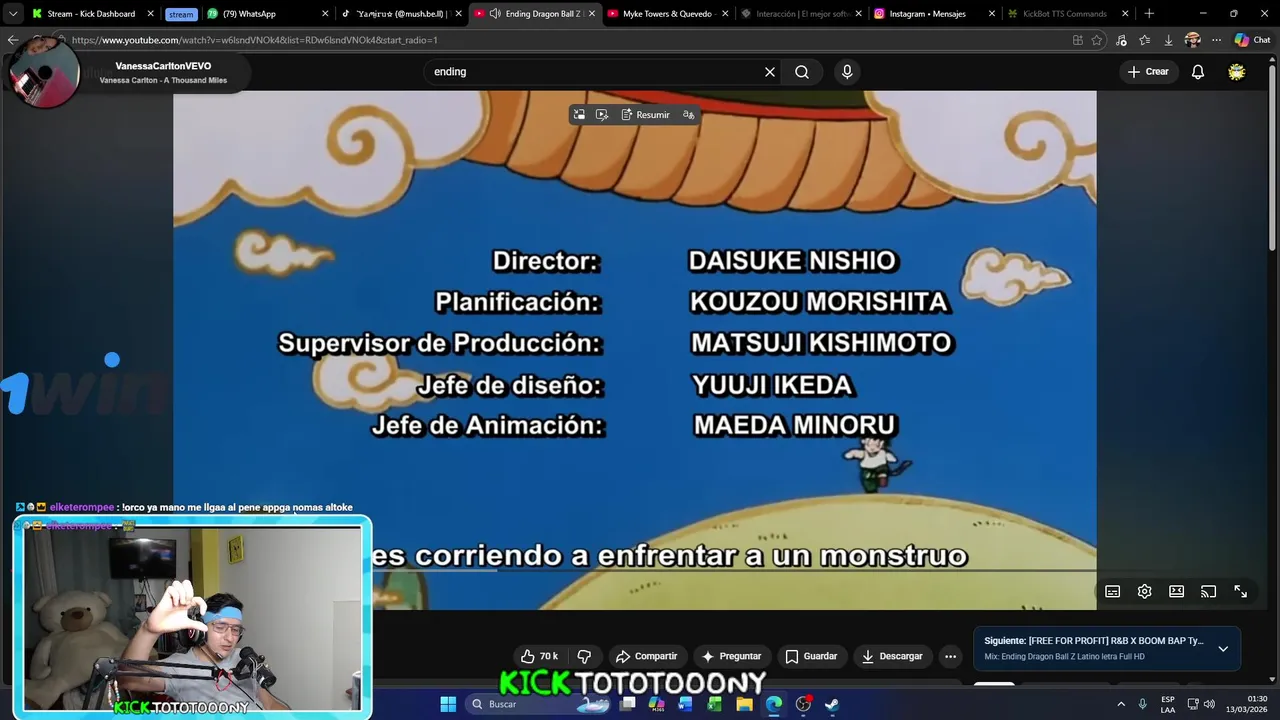Viewport: 1280px width, 720px height.
Task: Open YouTube notifications bell
Action: pyautogui.click(x=1197, y=72)
